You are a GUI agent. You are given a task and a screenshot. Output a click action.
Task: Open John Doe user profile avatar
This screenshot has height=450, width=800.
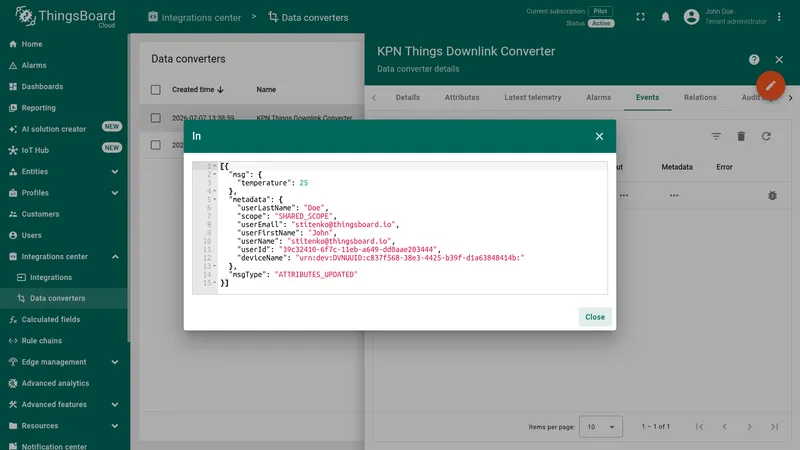(691, 17)
